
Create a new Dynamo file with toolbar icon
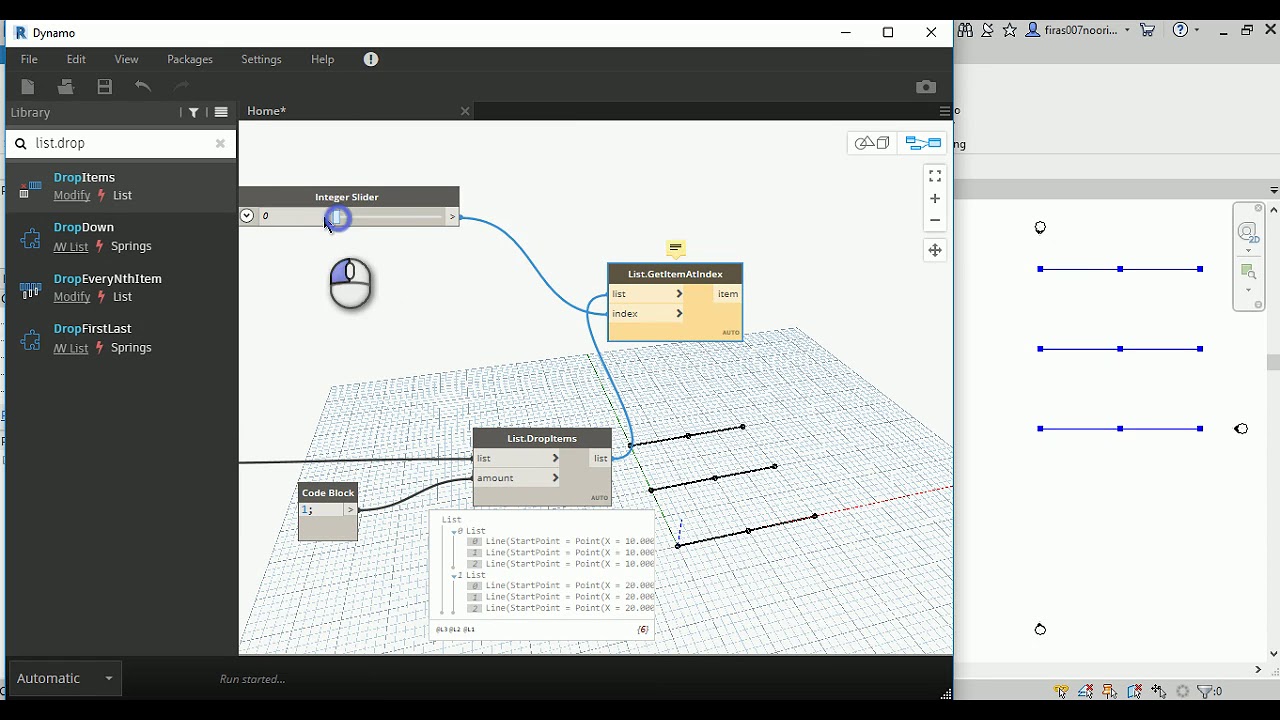[28, 87]
